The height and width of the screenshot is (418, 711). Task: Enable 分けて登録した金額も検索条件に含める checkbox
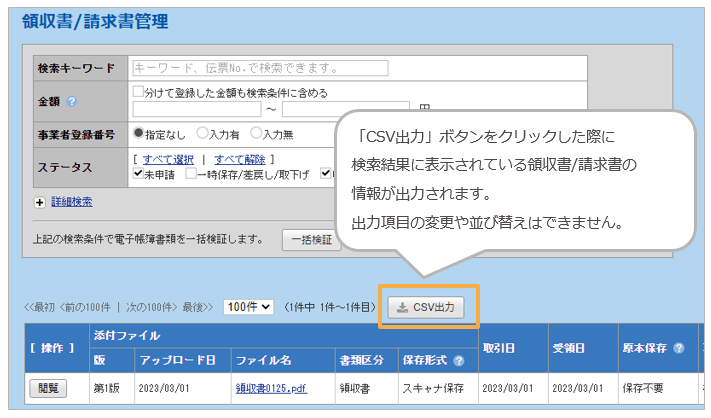(x=139, y=92)
